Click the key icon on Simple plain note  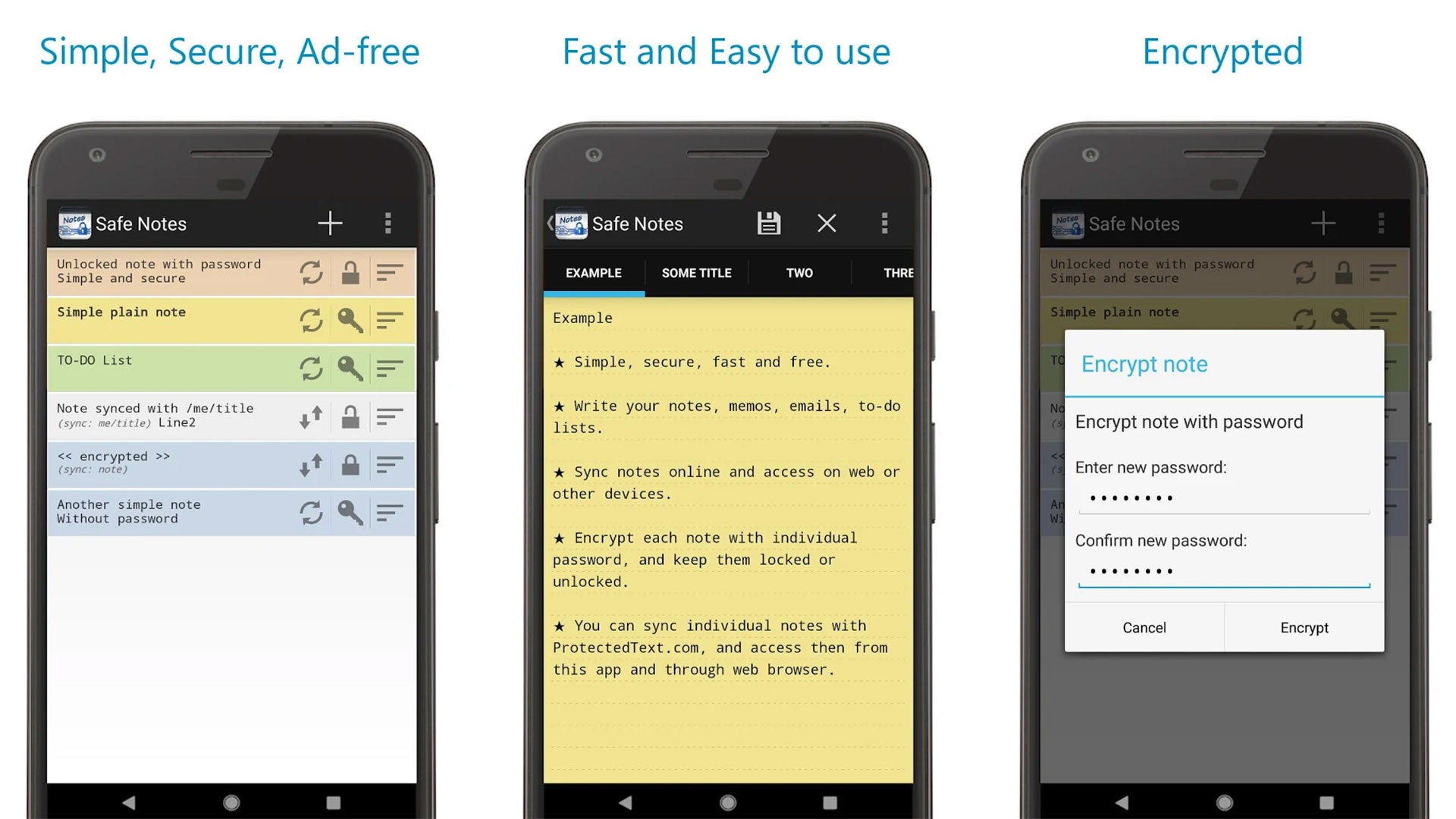tap(351, 318)
